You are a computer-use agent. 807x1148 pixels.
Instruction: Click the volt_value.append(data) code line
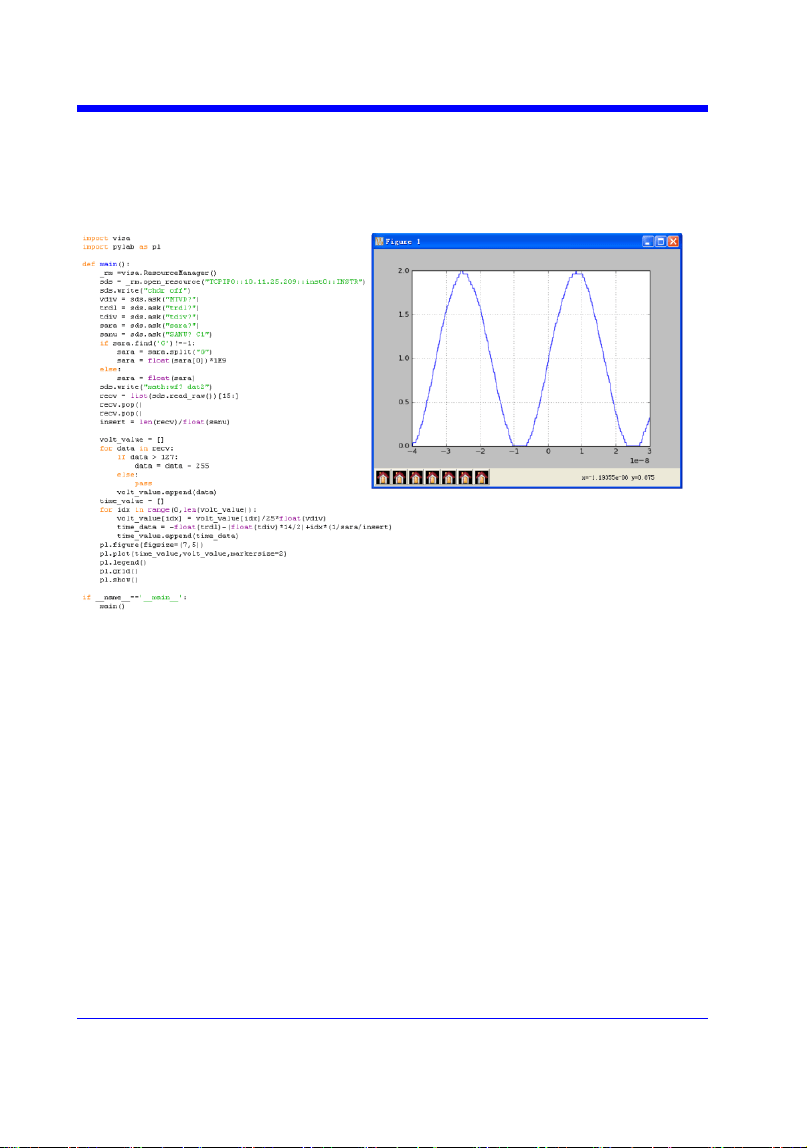coord(166,492)
